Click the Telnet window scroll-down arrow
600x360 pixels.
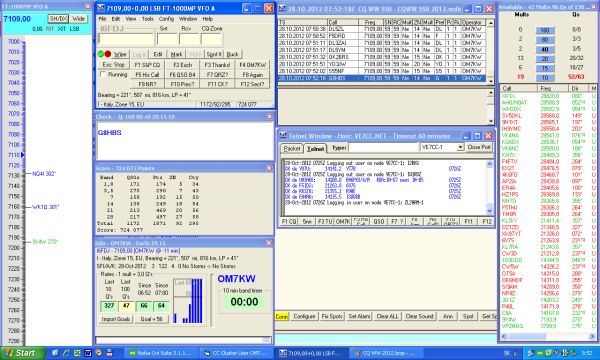pyautogui.click(x=489, y=211)
